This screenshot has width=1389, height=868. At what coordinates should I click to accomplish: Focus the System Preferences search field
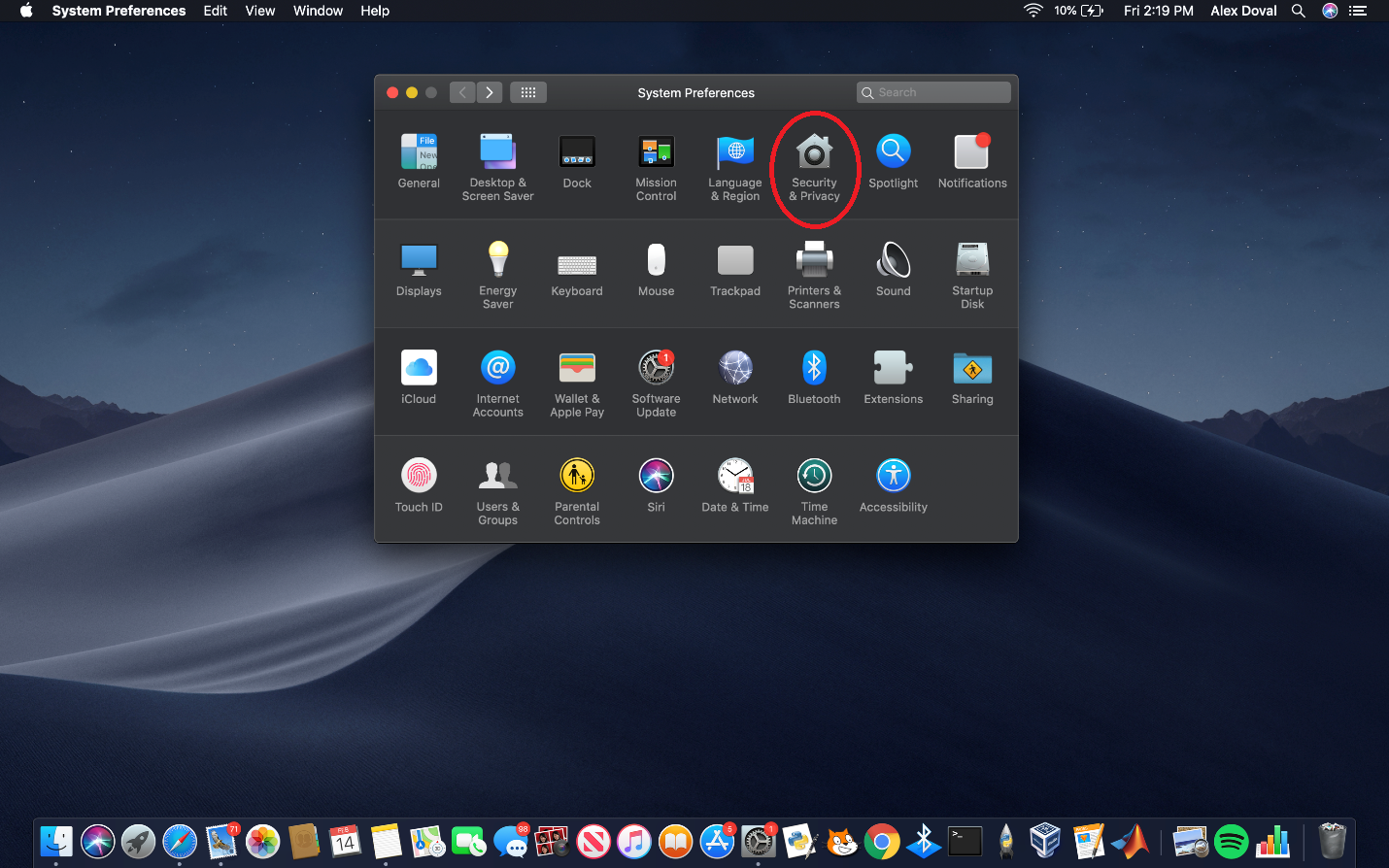tap(933, 92)
